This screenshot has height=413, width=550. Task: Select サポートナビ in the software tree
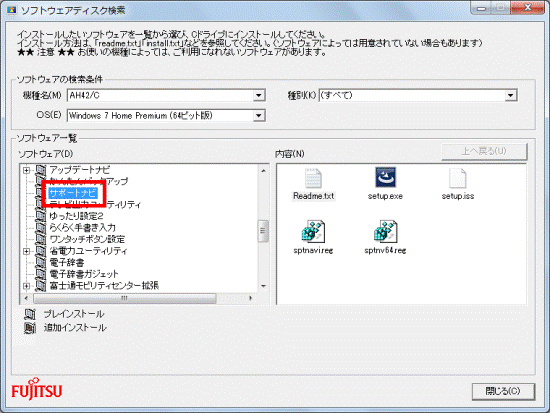click(x=73, y=193)
